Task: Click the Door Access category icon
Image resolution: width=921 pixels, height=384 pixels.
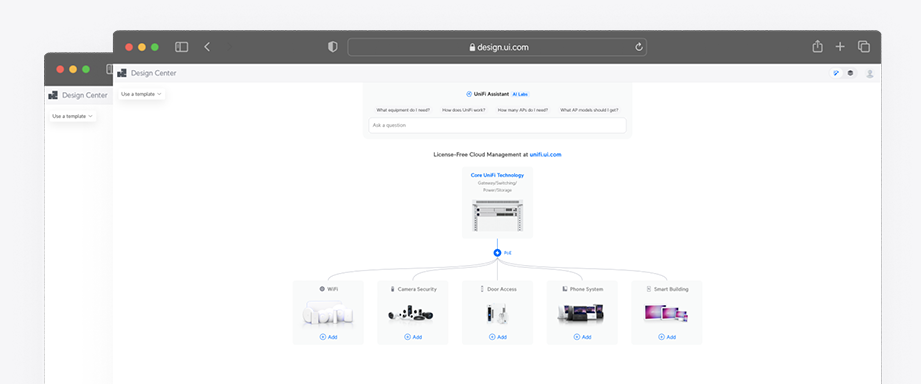Action: 482,289
